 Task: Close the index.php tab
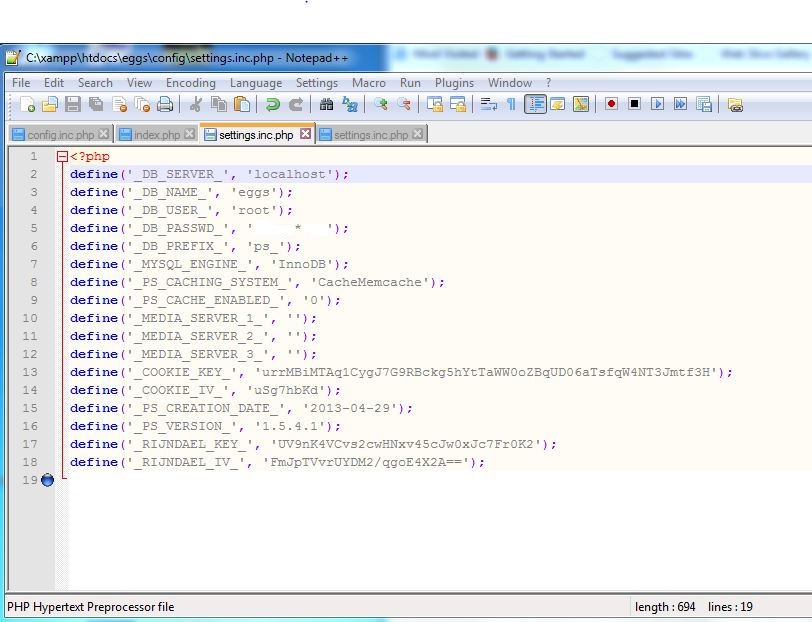point(190,134)
